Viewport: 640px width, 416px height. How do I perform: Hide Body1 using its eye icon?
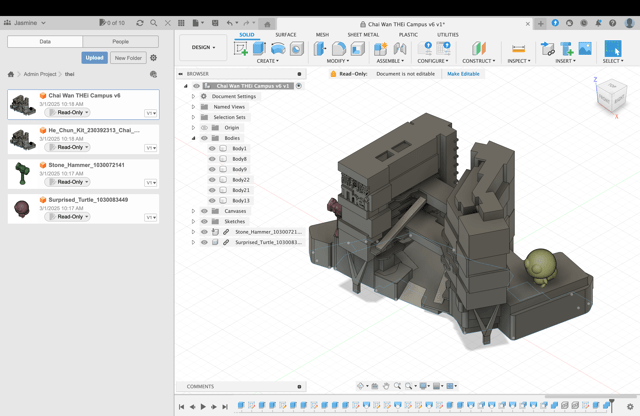212,149
